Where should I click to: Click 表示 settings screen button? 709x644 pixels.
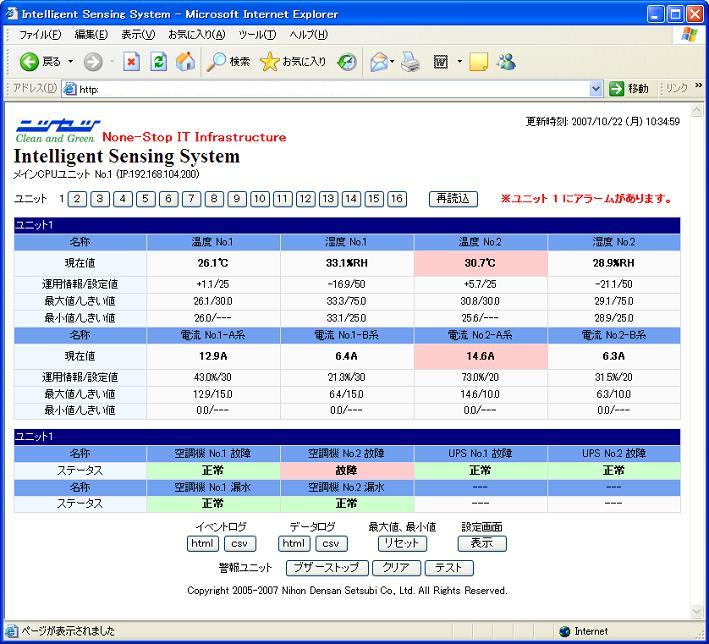(x=482, y=544)
